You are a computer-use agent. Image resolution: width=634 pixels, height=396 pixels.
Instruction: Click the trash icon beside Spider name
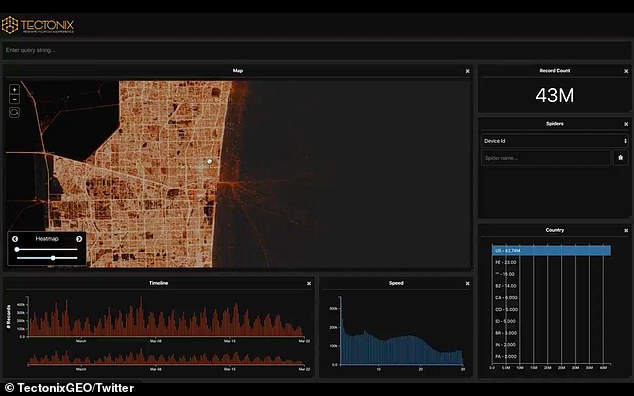coord(621,158)
